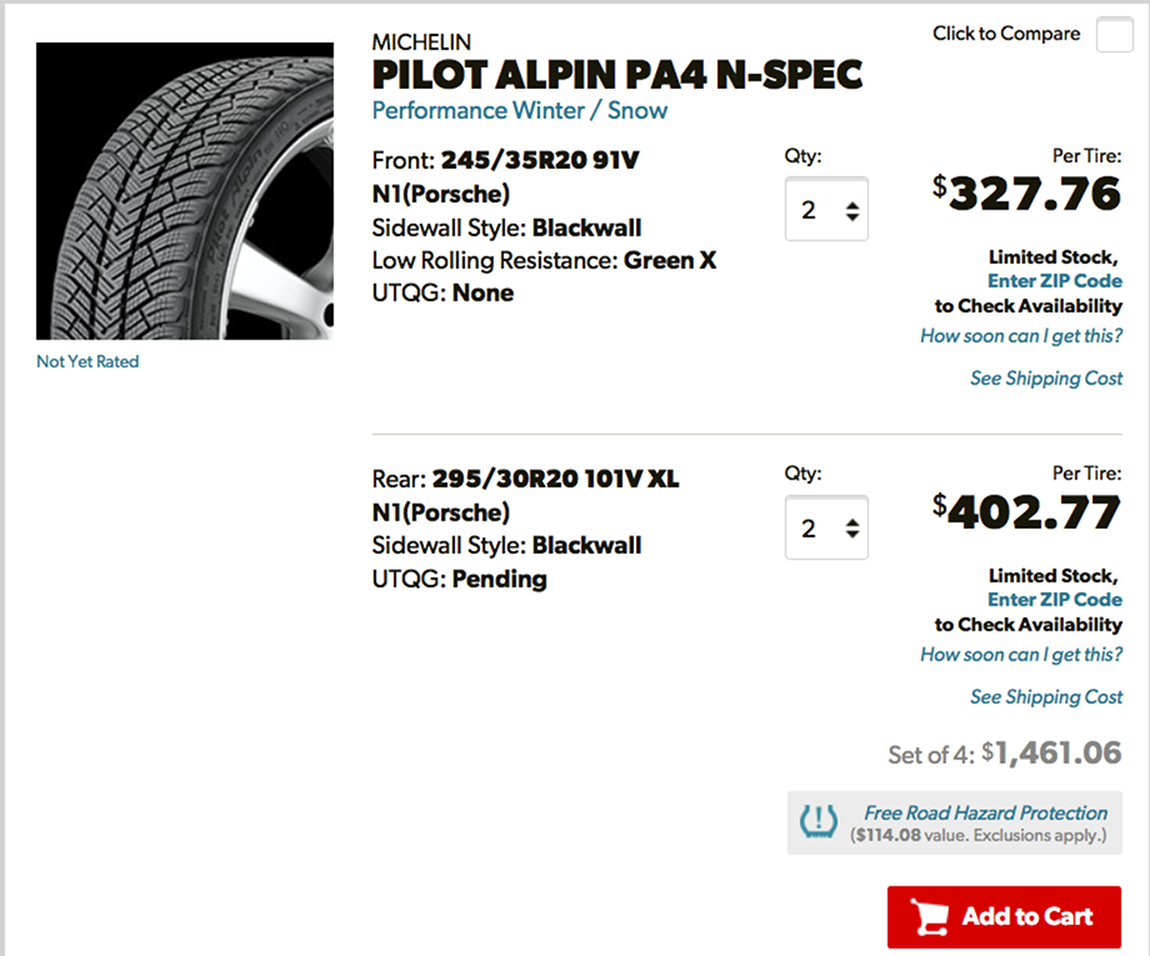This screenshot has height=956, width=1150.
Task: Open Free Road Hazard Protection link
Action: point(985,813)
